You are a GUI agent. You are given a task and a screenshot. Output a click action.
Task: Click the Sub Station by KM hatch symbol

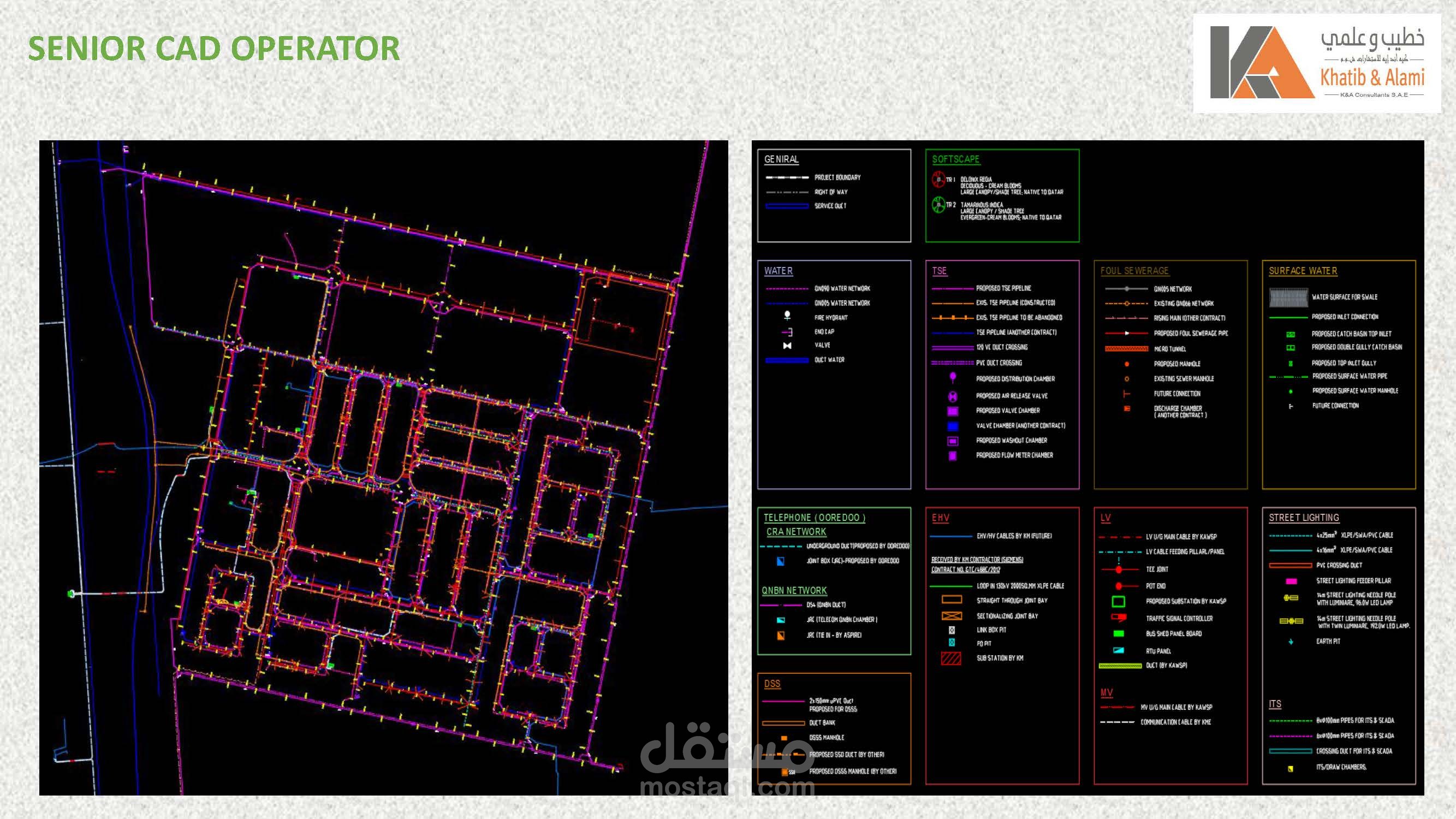[950, 658]
